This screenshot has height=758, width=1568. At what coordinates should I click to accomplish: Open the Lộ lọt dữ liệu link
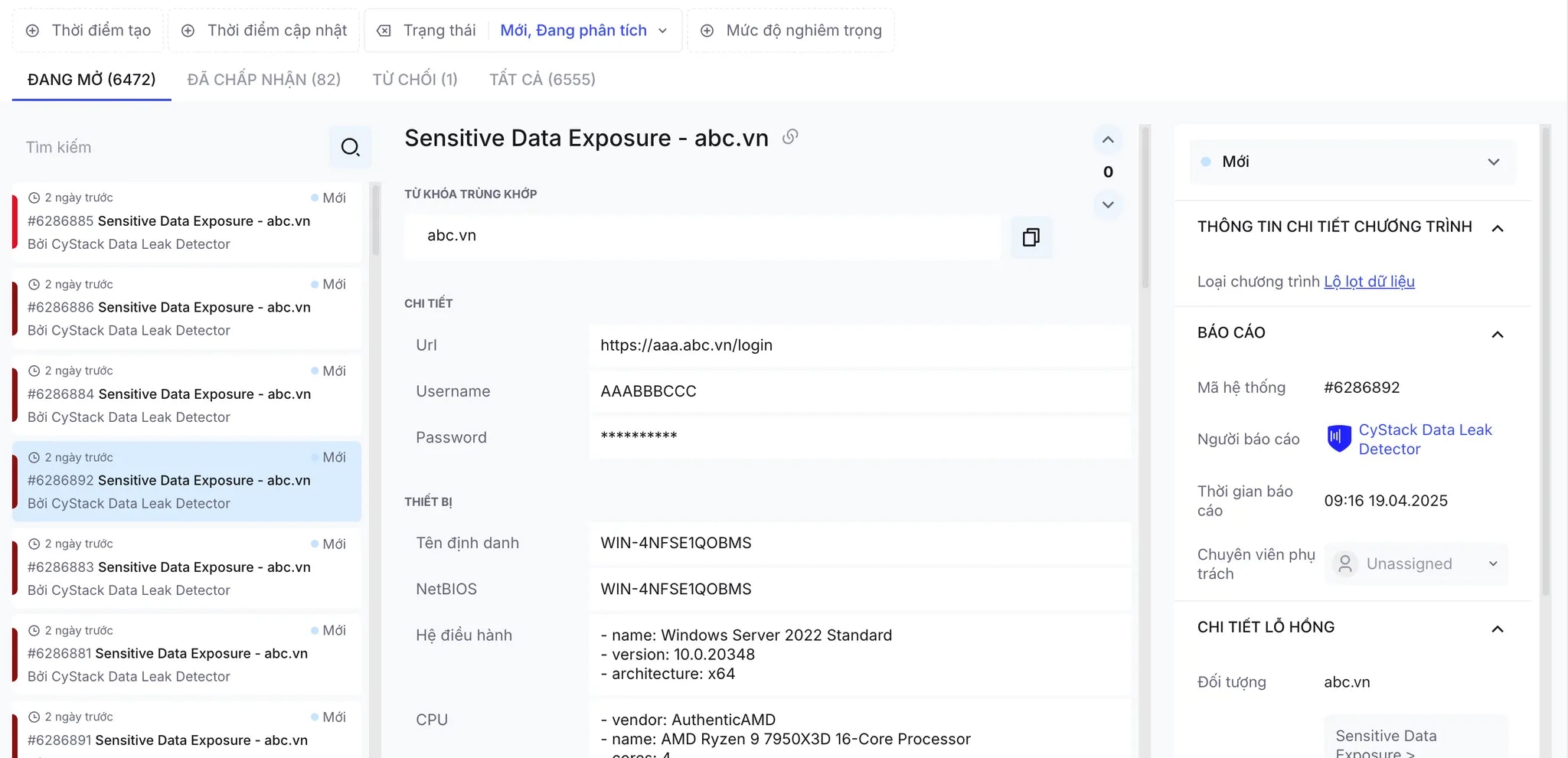(1369, 282)
